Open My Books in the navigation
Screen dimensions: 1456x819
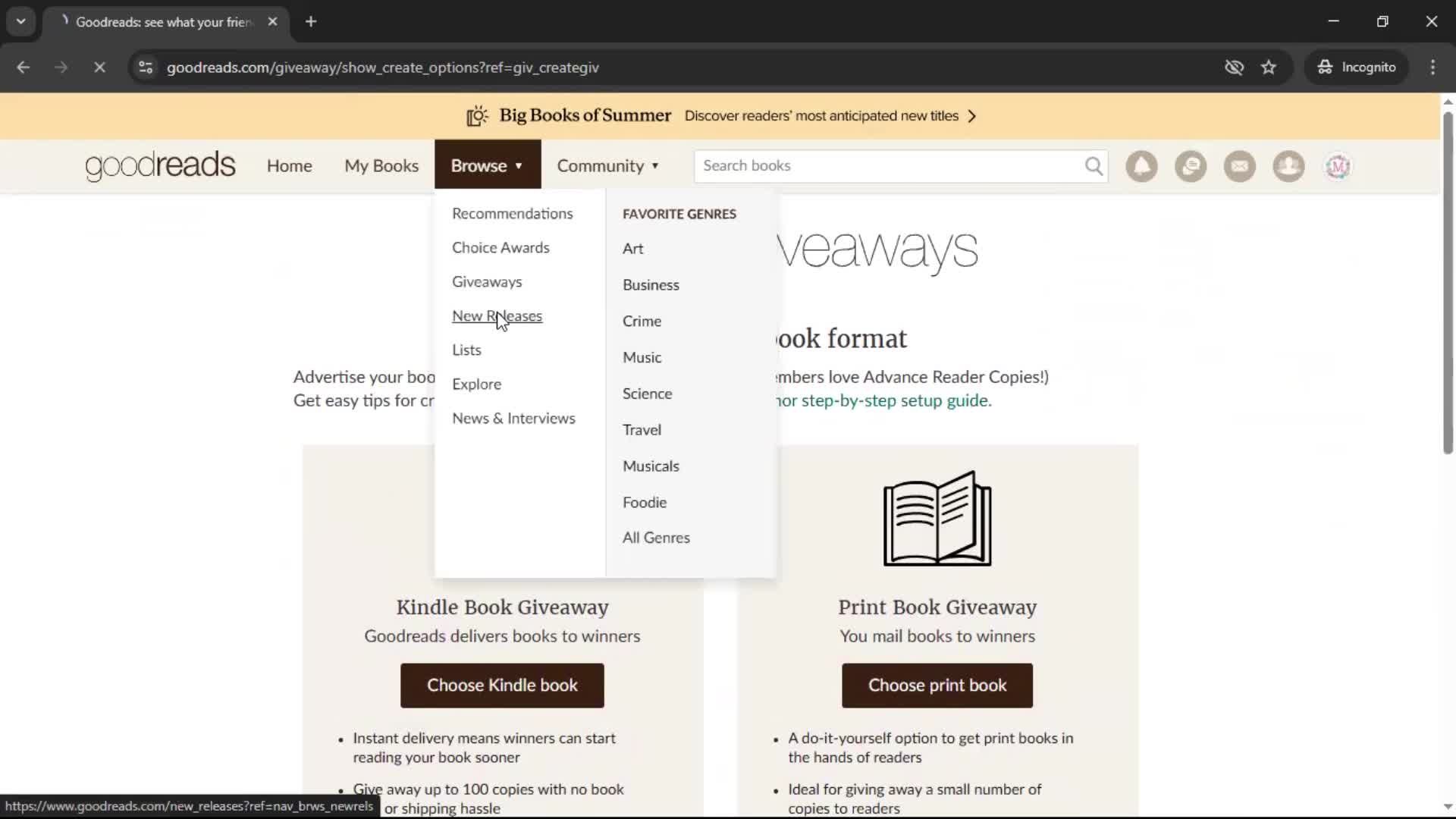(x=381, y=166)
